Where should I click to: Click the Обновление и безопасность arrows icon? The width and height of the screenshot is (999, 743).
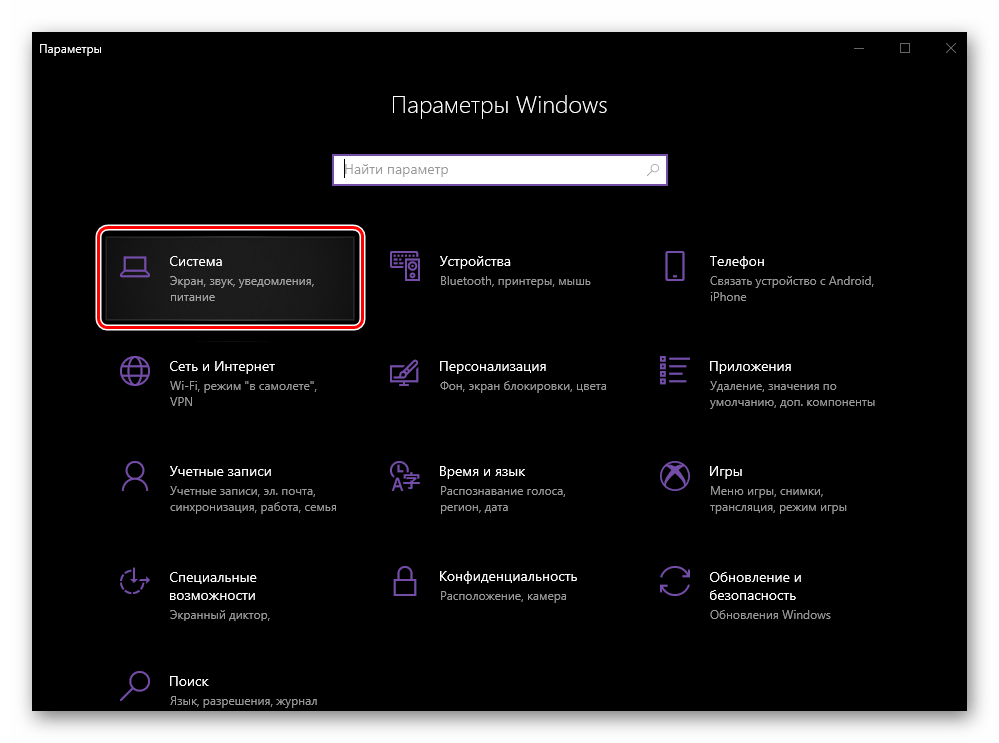pyautogui.click(x=675, y=581)
